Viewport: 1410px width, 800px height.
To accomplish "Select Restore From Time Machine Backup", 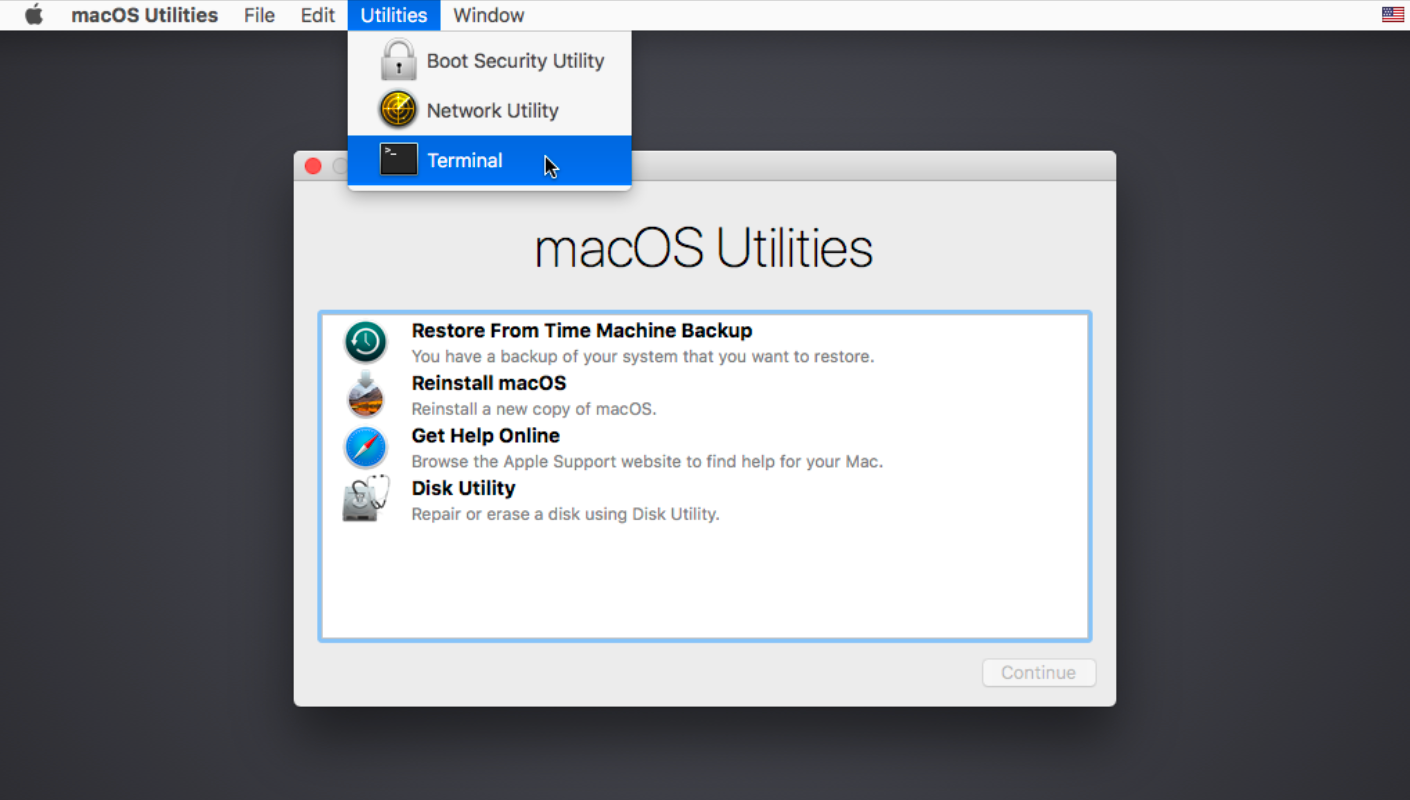I will coord(705,342).
